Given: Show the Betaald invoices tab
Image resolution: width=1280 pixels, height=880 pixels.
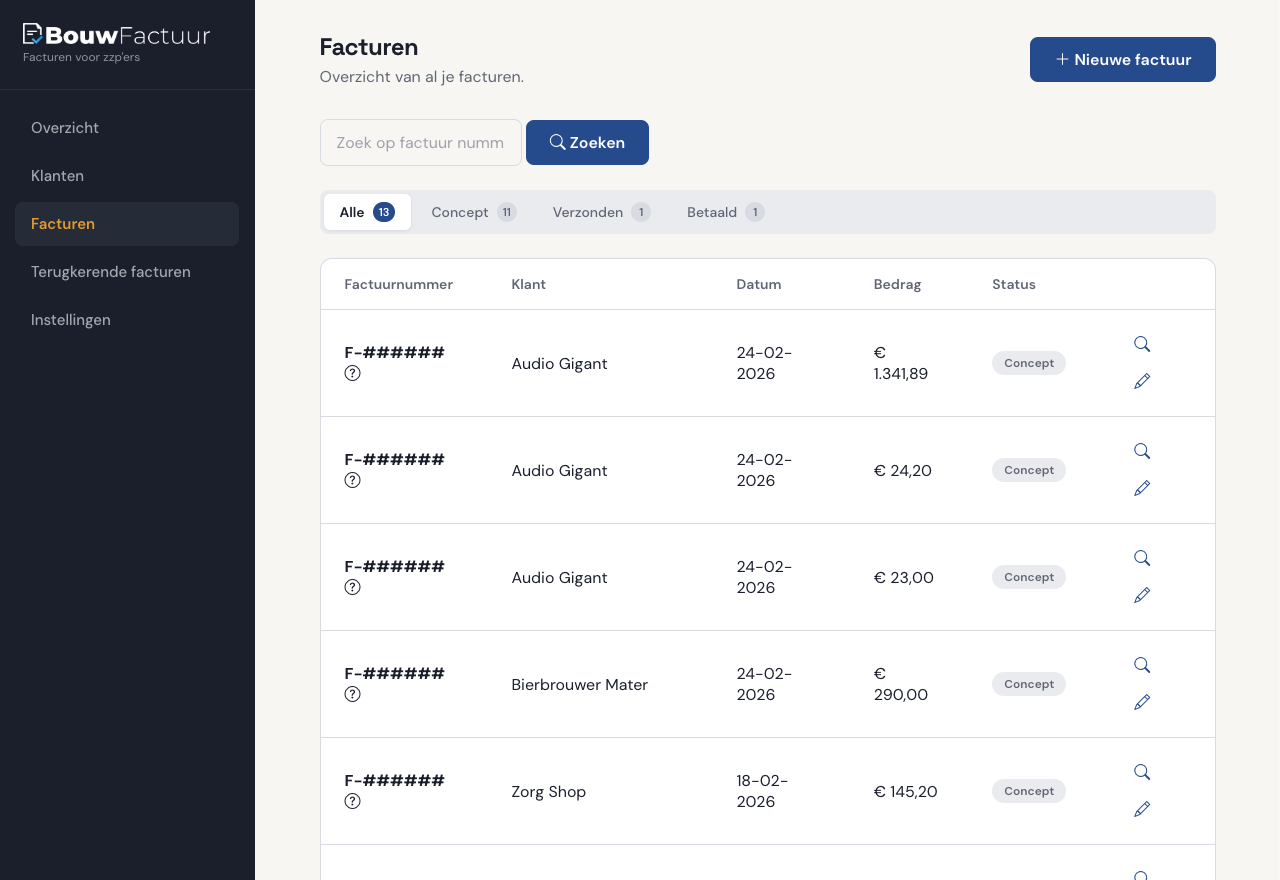Looking at the screenshot, I should 725,212.
